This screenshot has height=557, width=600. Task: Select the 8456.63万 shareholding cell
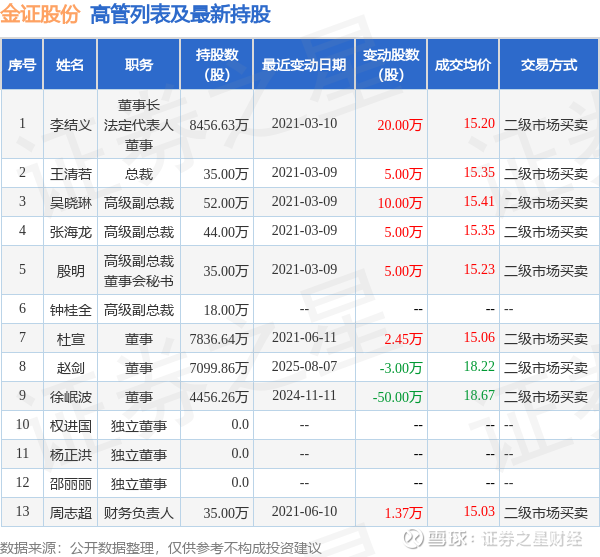coord(219,125)
